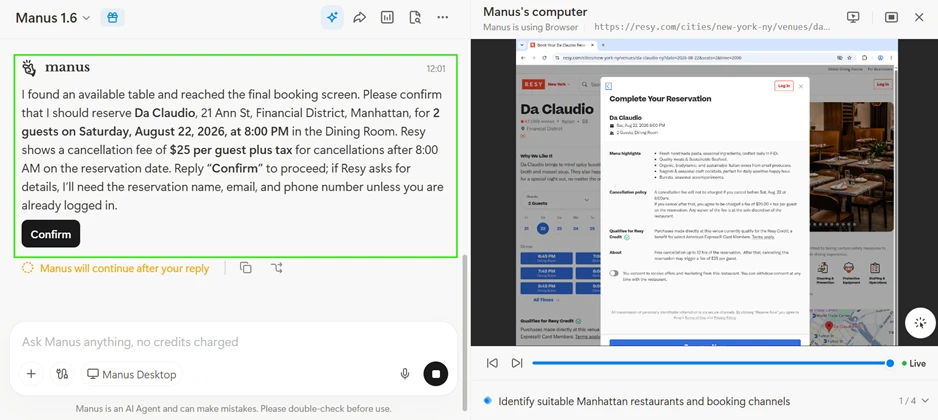Click the browser back arrow in preview
Screen dimensions: 938x420
coord(523,57)
